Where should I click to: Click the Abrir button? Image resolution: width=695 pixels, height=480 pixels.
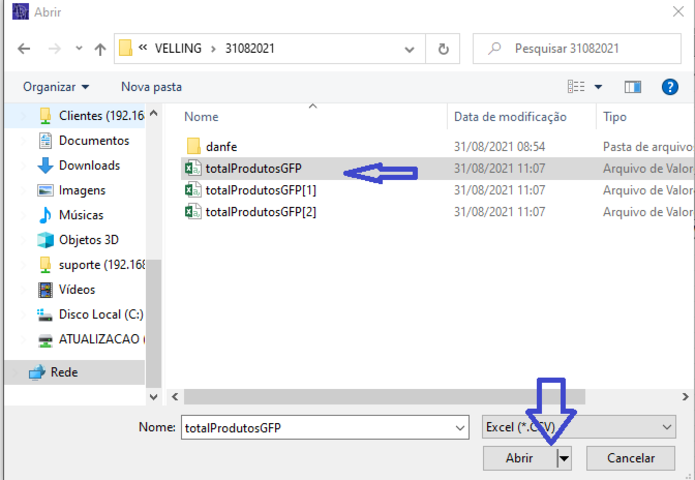(518, 458)
